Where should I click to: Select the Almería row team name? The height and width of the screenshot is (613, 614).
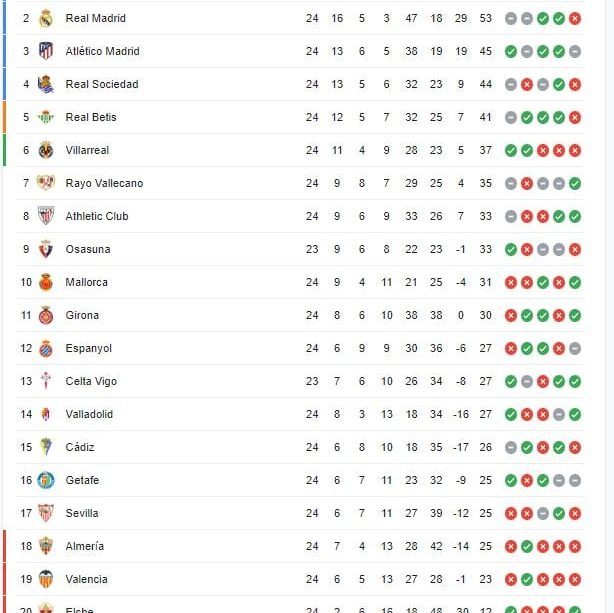pyautogui.click(x=85, y=546)
